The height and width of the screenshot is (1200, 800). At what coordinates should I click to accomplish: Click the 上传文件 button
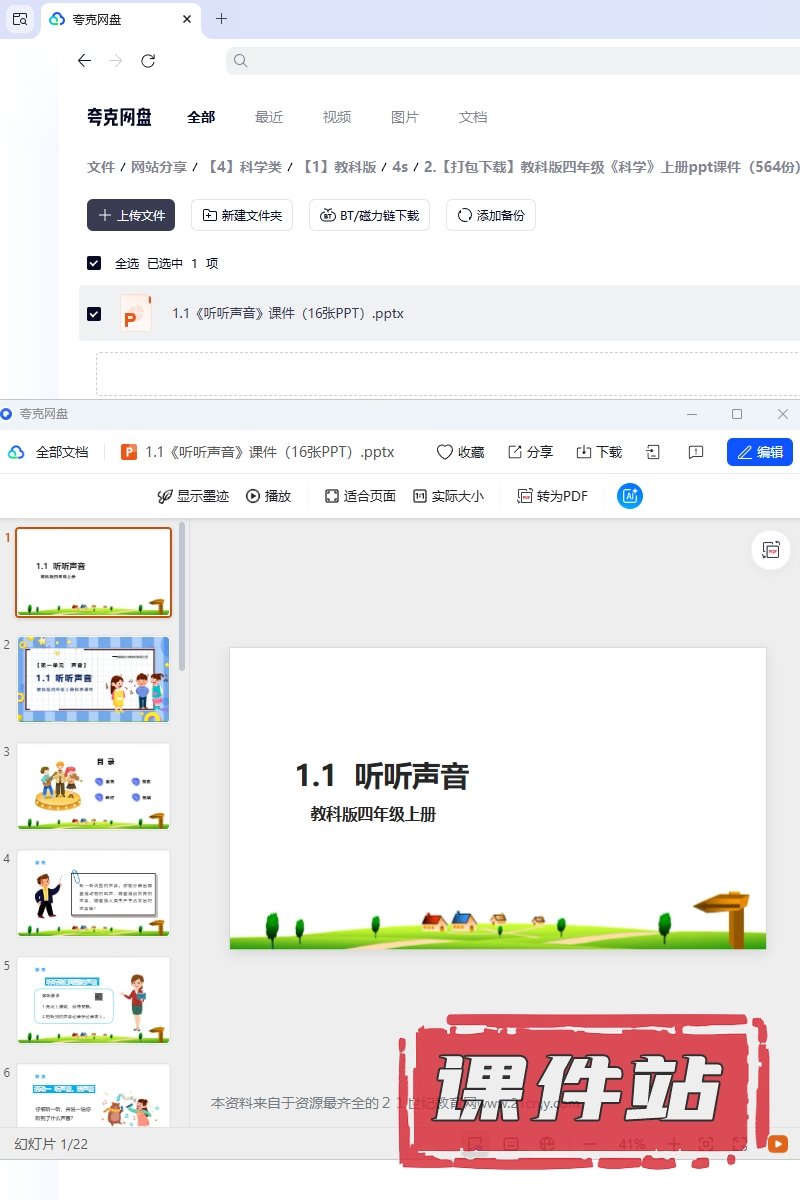(131, 215)
